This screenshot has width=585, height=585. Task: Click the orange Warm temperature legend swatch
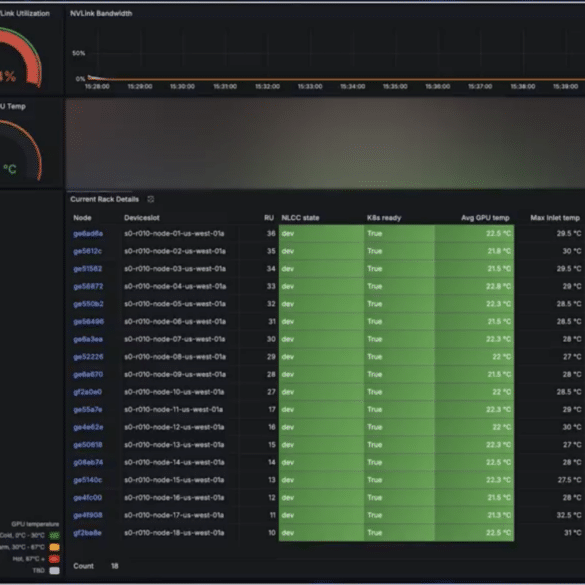tap(54, 547)
